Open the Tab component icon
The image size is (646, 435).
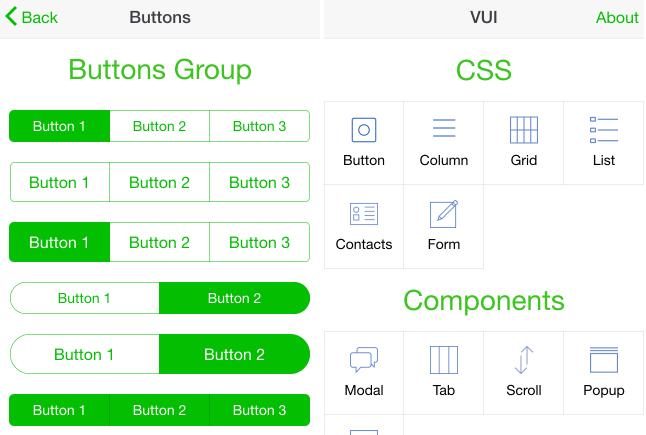(x=444, y=360)
